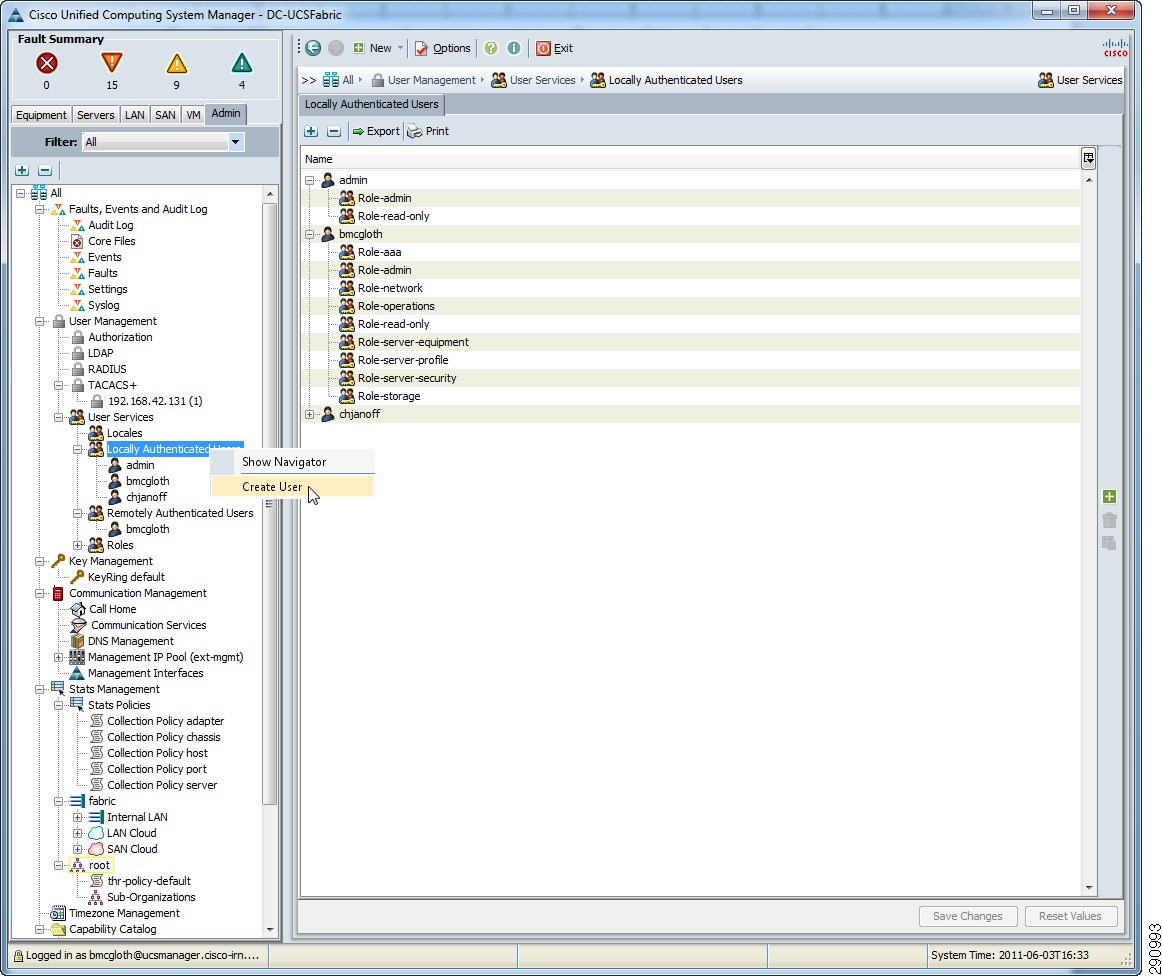Viewport: 1162px width, 976px height.
Task: Click the warning faults teal triangle icon
Action: pyautogui.click(x=242, y=63)
